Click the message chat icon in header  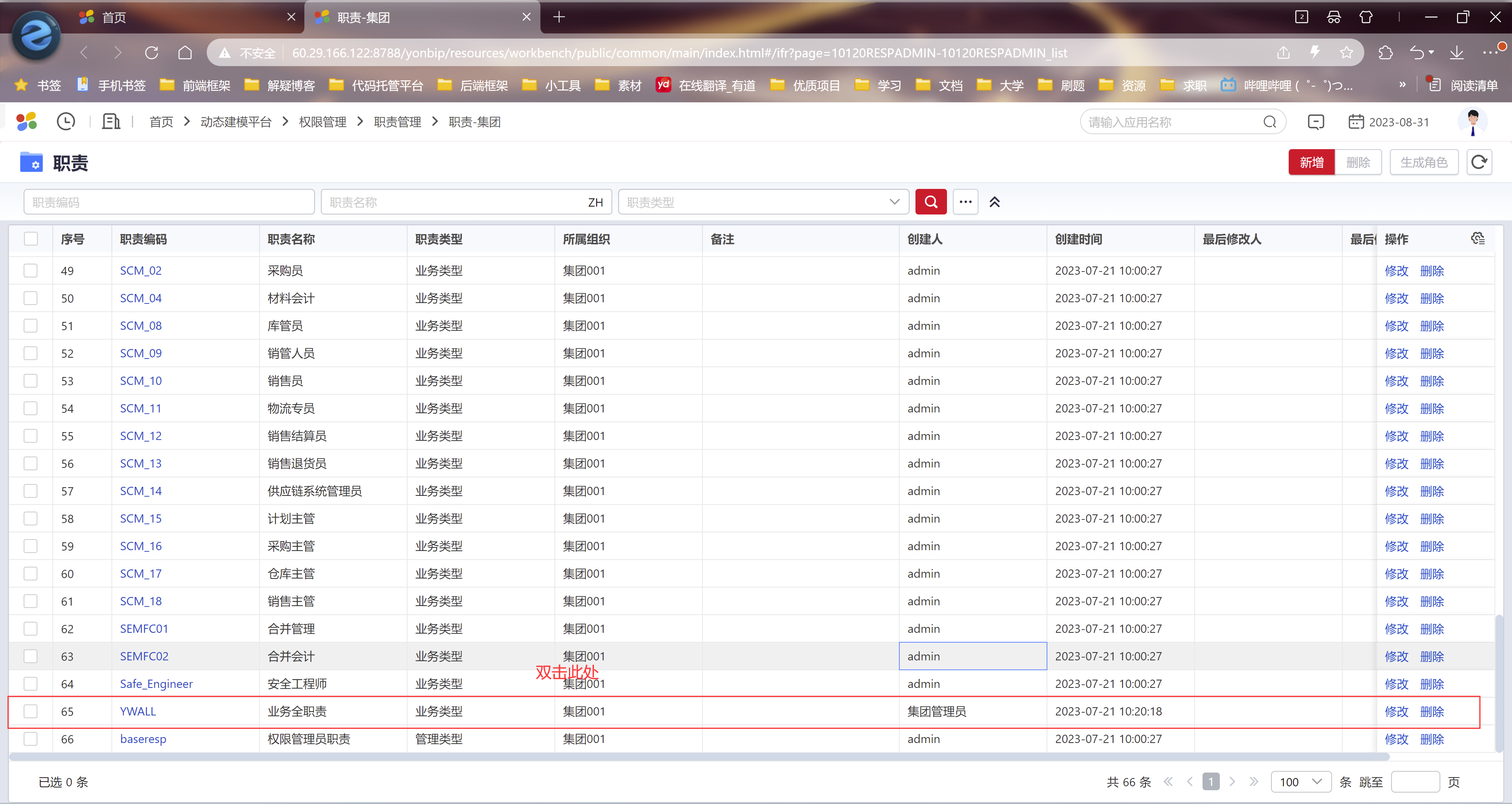click(x=1316, y=122)
